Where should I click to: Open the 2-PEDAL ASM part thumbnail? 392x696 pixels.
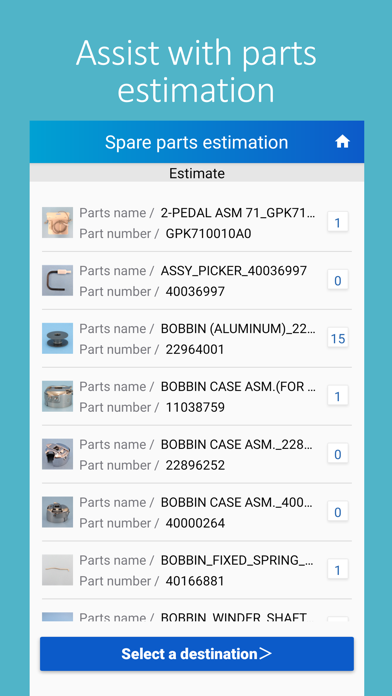[58, 223]
